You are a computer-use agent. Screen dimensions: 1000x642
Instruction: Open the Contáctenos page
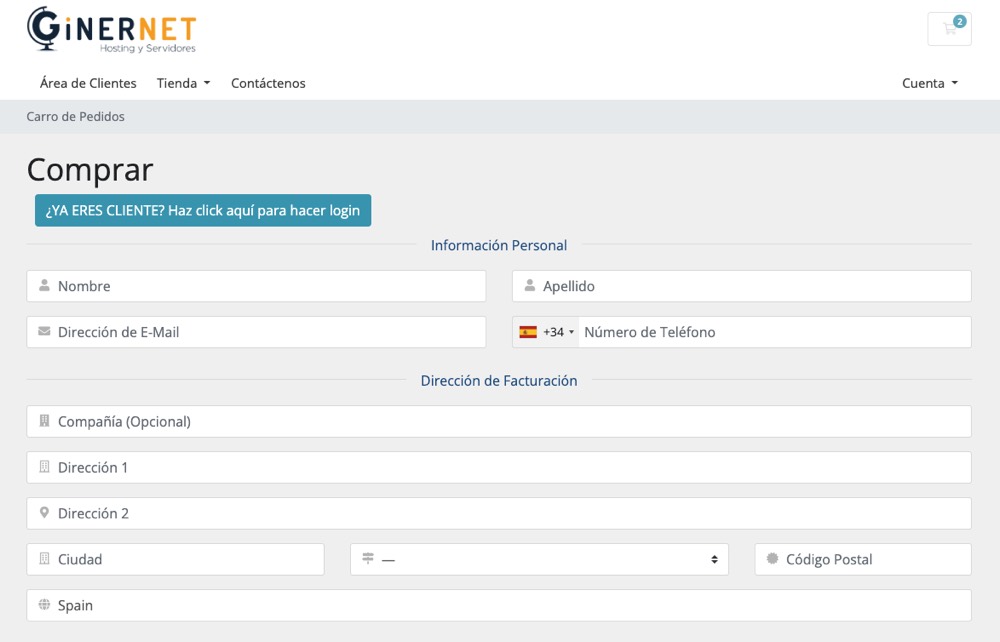click(268, 83)
